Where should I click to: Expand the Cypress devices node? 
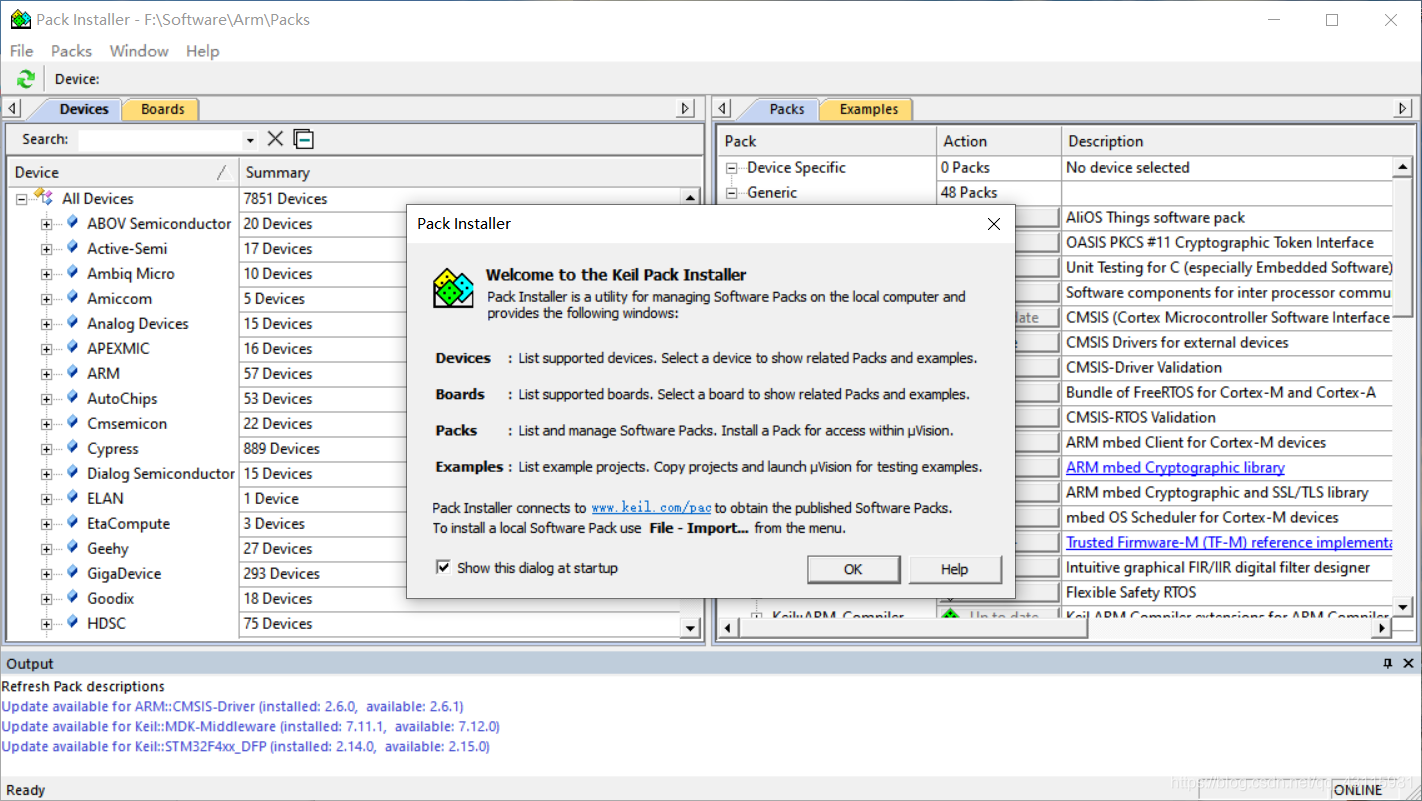(x=46, y=449)
